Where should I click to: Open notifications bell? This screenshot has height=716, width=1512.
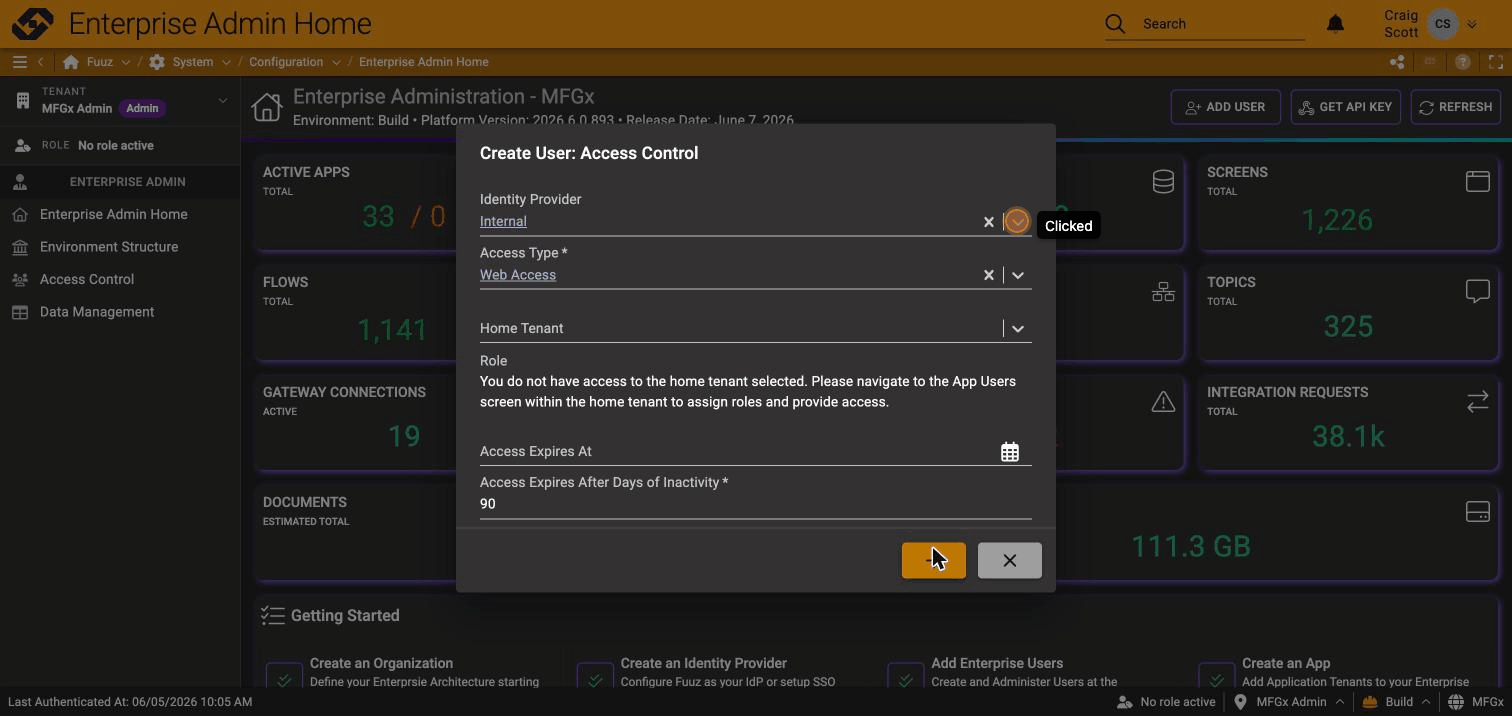pyautogui.click(x=1335, y=24)
